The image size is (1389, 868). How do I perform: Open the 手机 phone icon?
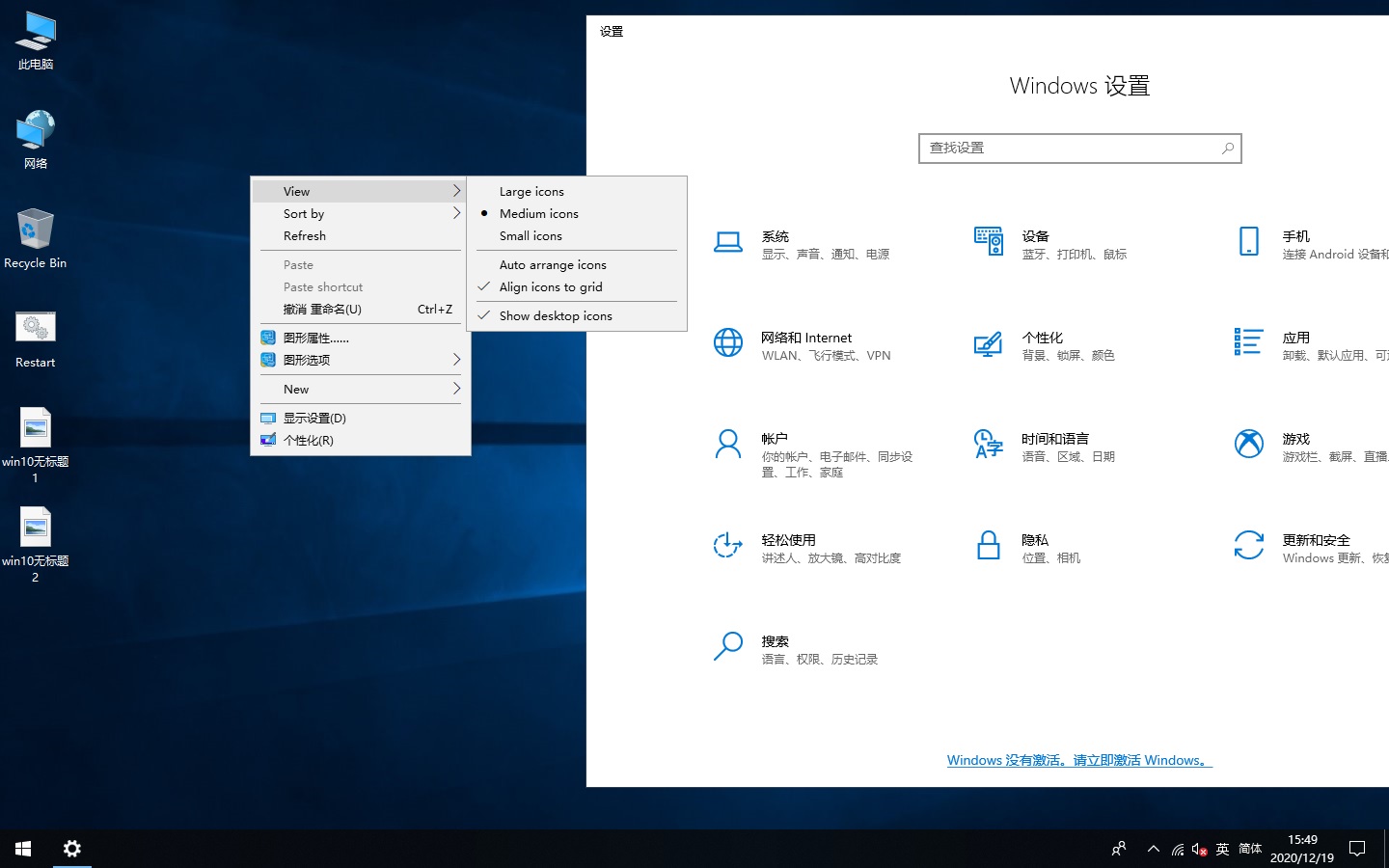point(1249,241)
